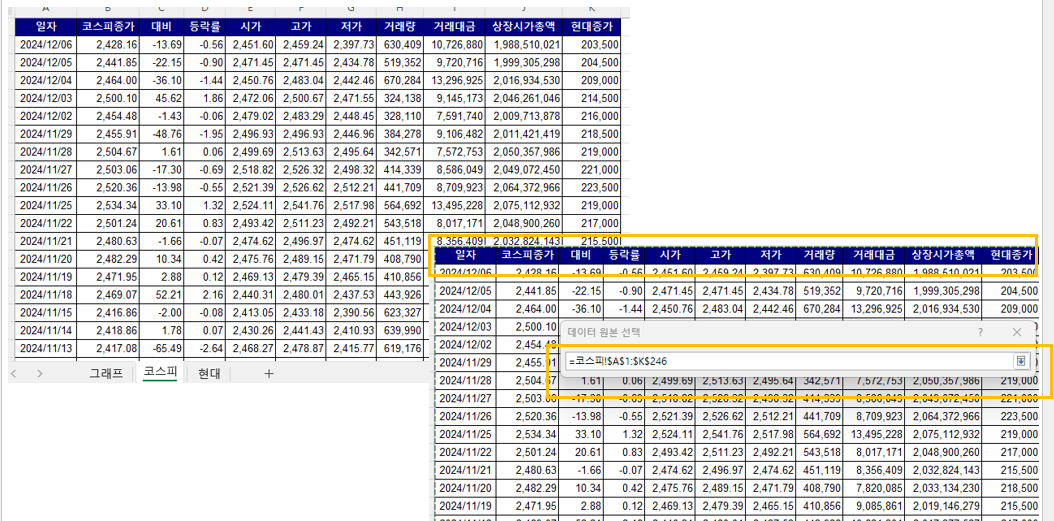Select rate cell -2.64

click(x=204, y=348)
